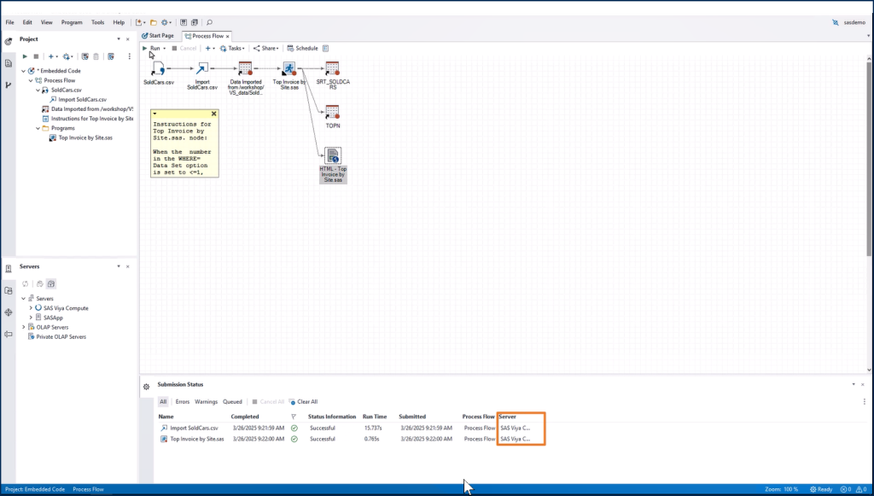The width and height of the screenshot is (874, 496).
Task: Show All submissions filter
Action: point(163,402)
